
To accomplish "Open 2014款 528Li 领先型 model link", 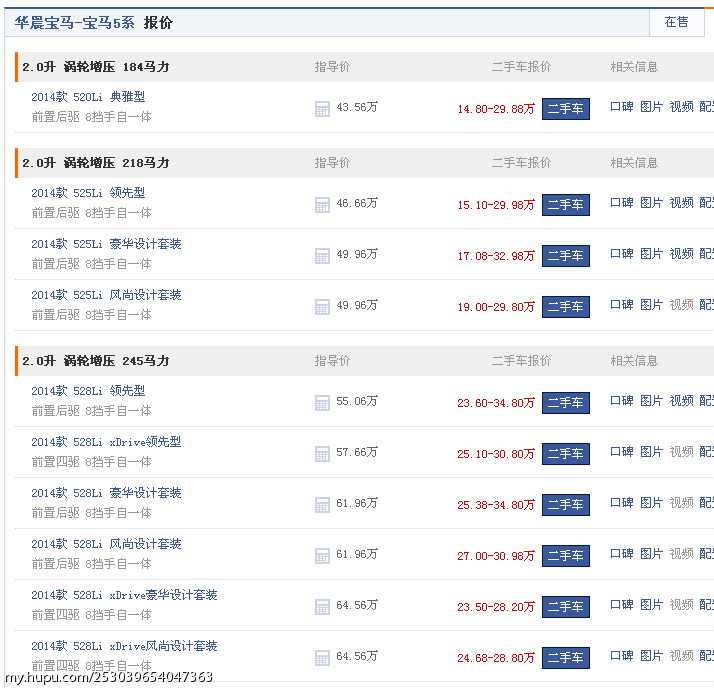I will [88, 391].
